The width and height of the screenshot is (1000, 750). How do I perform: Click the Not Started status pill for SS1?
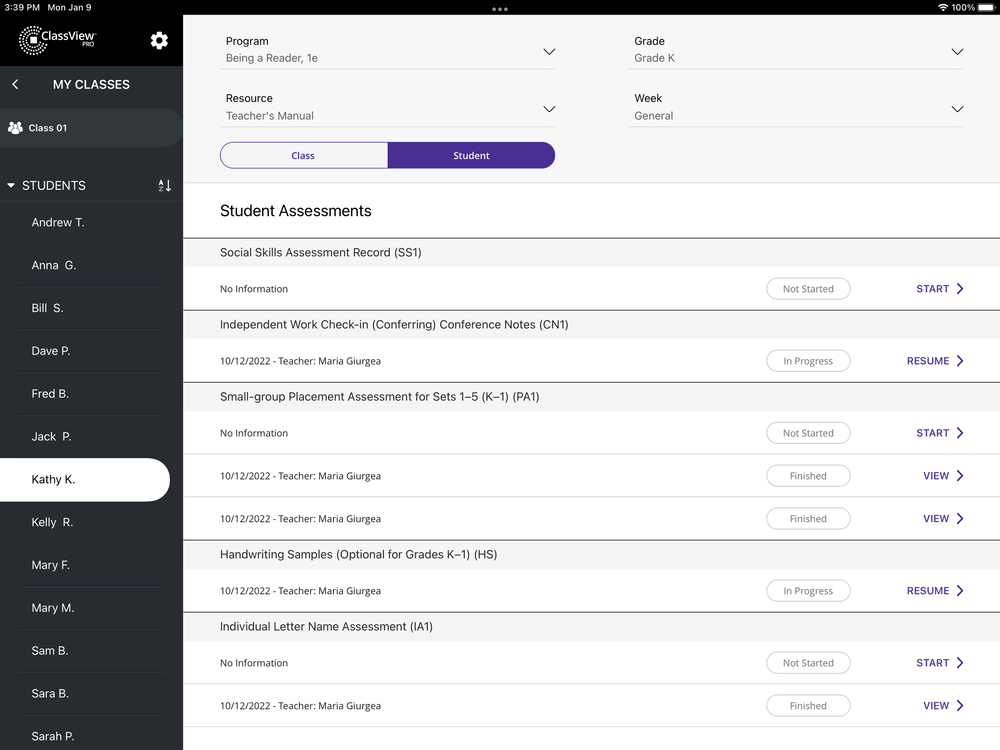[808, 288]
